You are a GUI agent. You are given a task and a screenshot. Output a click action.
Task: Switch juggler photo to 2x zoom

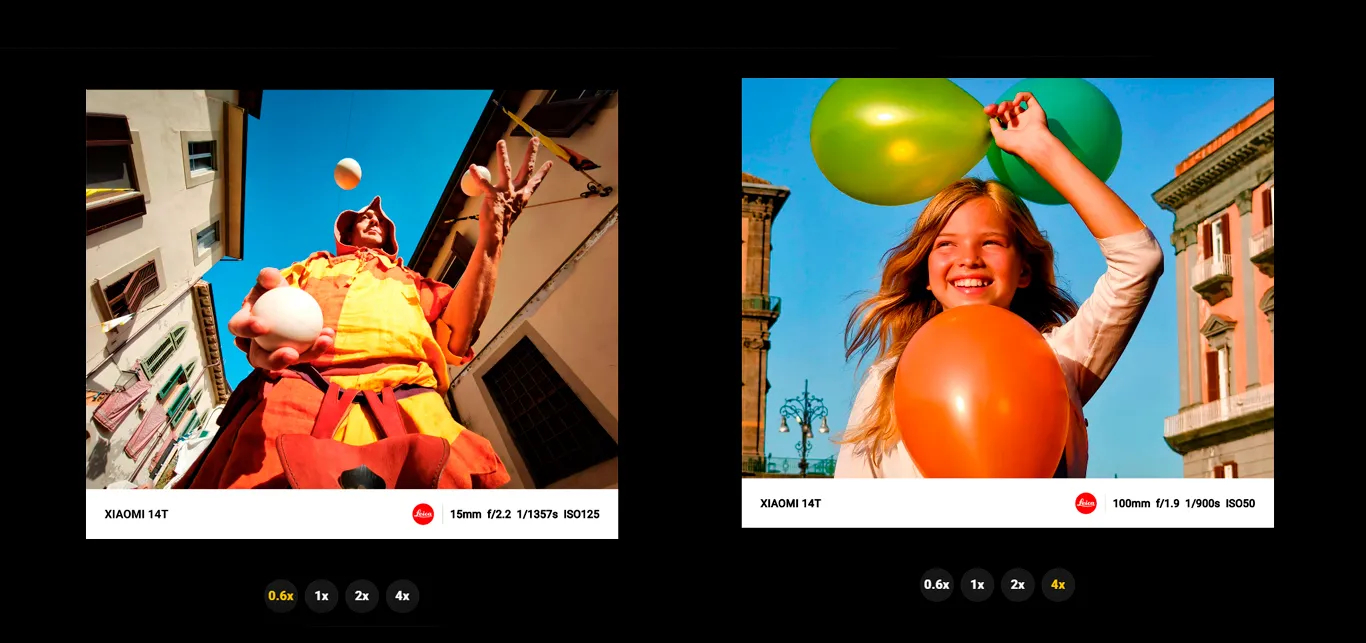click(362, 596)
